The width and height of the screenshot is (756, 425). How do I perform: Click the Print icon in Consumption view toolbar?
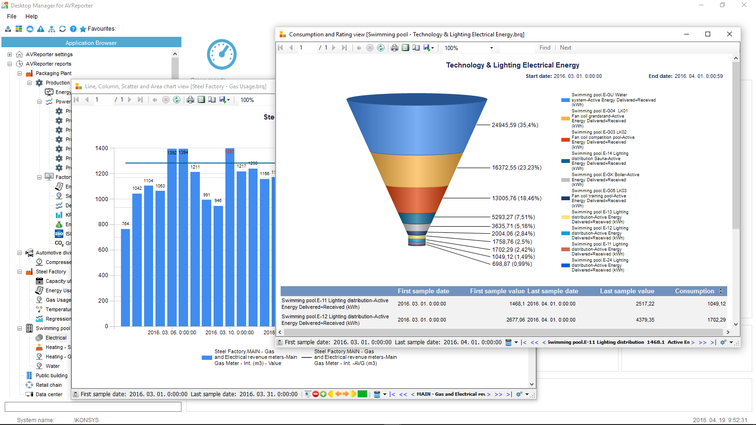tap(394, 48)
